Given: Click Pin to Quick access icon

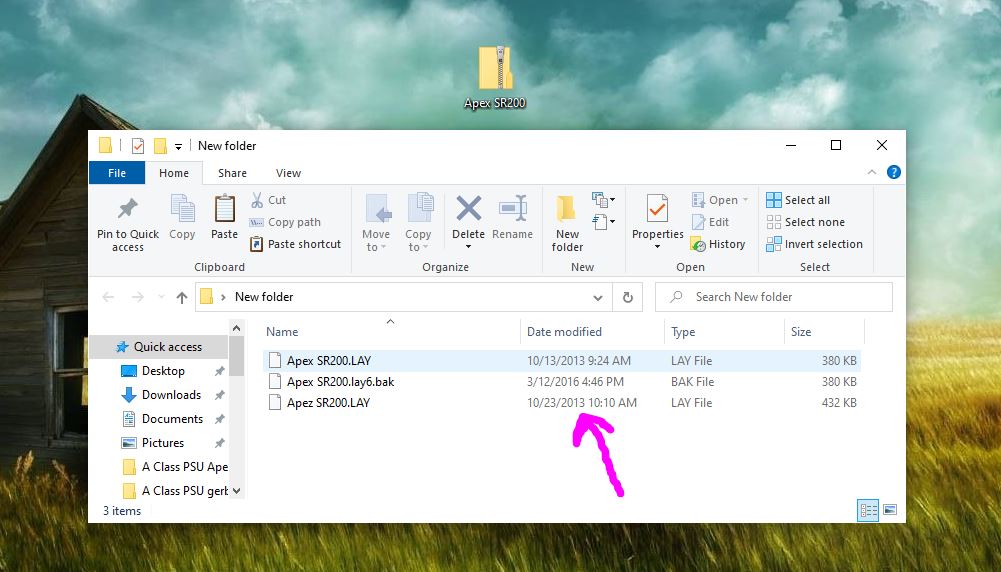Looking at the screenshot, I should click(128, 209).
